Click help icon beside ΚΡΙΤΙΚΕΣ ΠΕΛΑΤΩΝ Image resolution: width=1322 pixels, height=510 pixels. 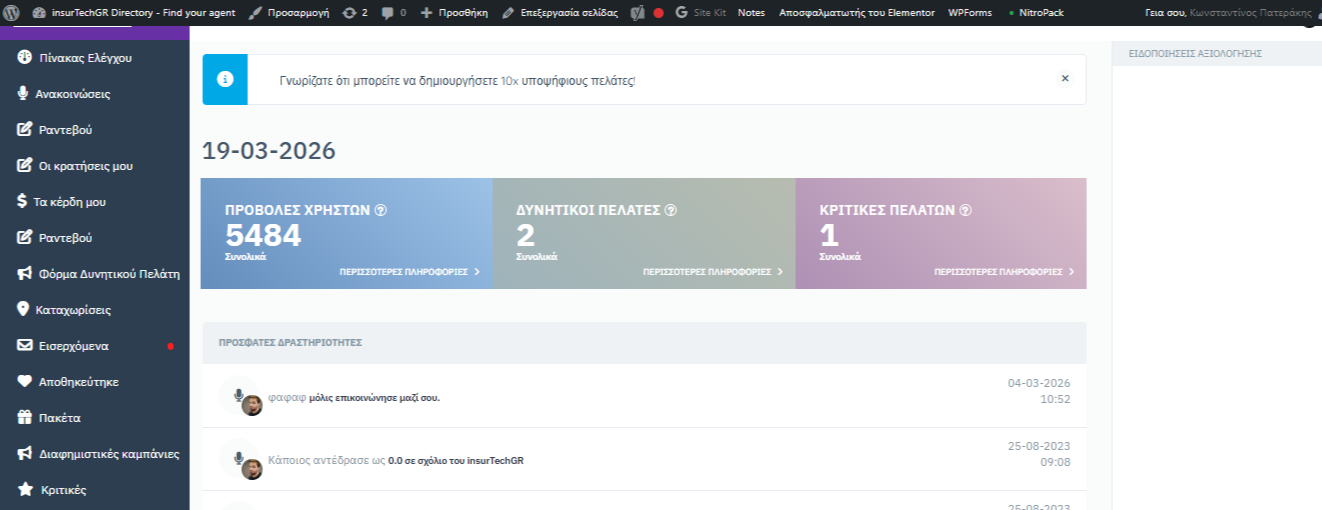click(x=966, y=211)
